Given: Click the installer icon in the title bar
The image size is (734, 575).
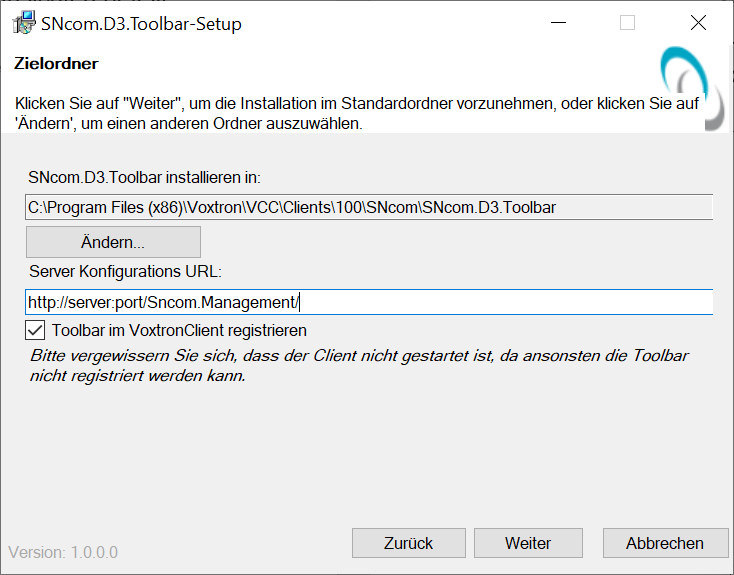Looking at the screenshot, I should point(23,23).
